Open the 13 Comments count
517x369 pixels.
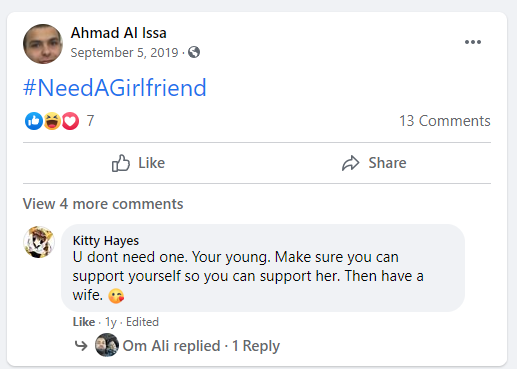point(445,121)
